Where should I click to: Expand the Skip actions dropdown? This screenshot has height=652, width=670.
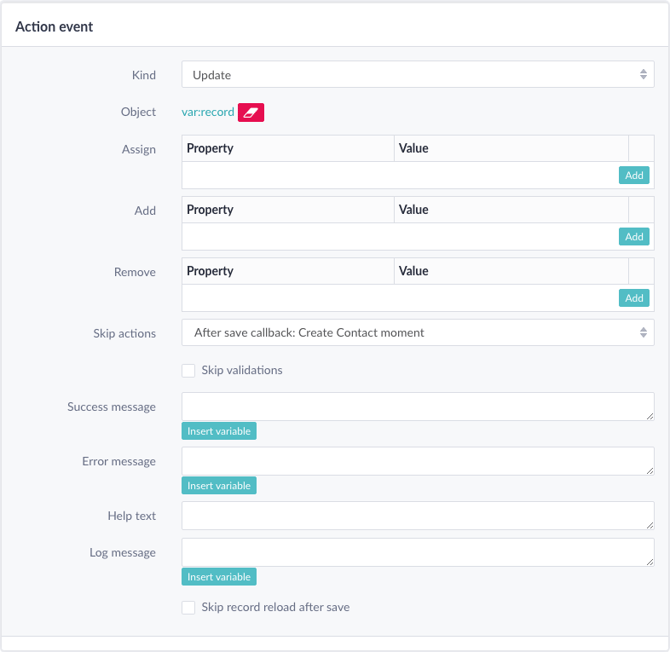pyautogui.click(x=417, y=332)
